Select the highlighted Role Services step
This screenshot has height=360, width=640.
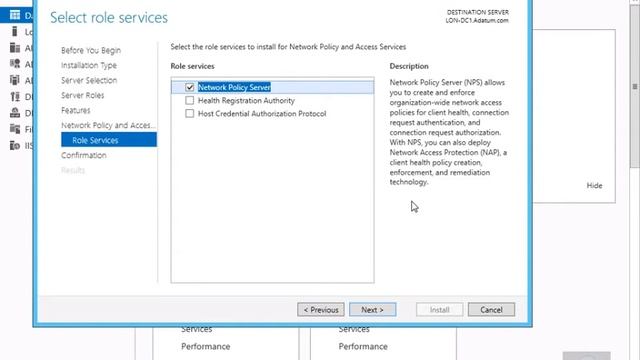coord(109,140)
